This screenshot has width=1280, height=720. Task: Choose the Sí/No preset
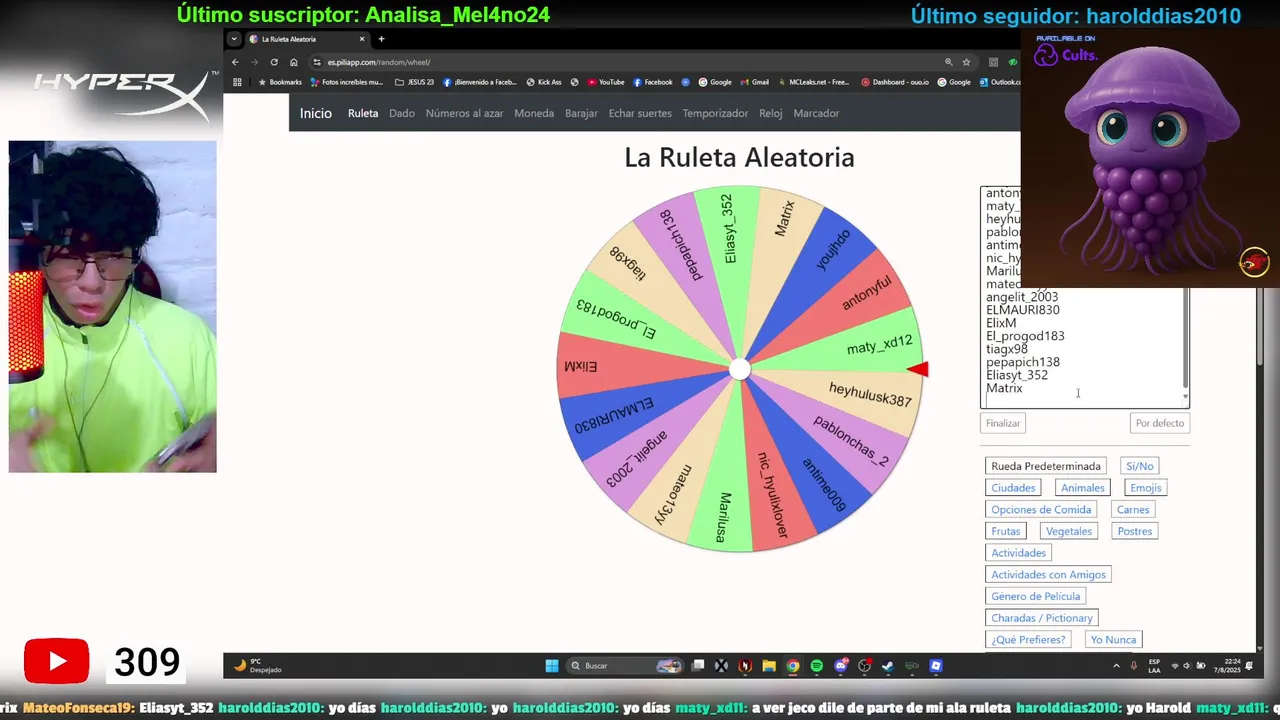tap(1140, 466)
